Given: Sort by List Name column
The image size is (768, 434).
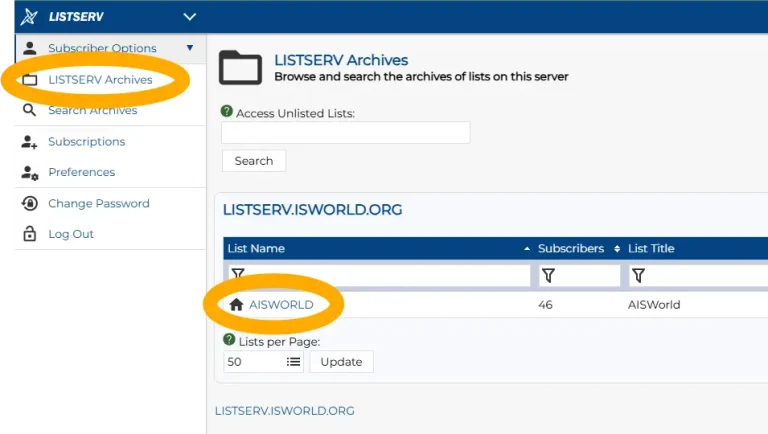Looking at the screenshot, I should pos(256,248).
